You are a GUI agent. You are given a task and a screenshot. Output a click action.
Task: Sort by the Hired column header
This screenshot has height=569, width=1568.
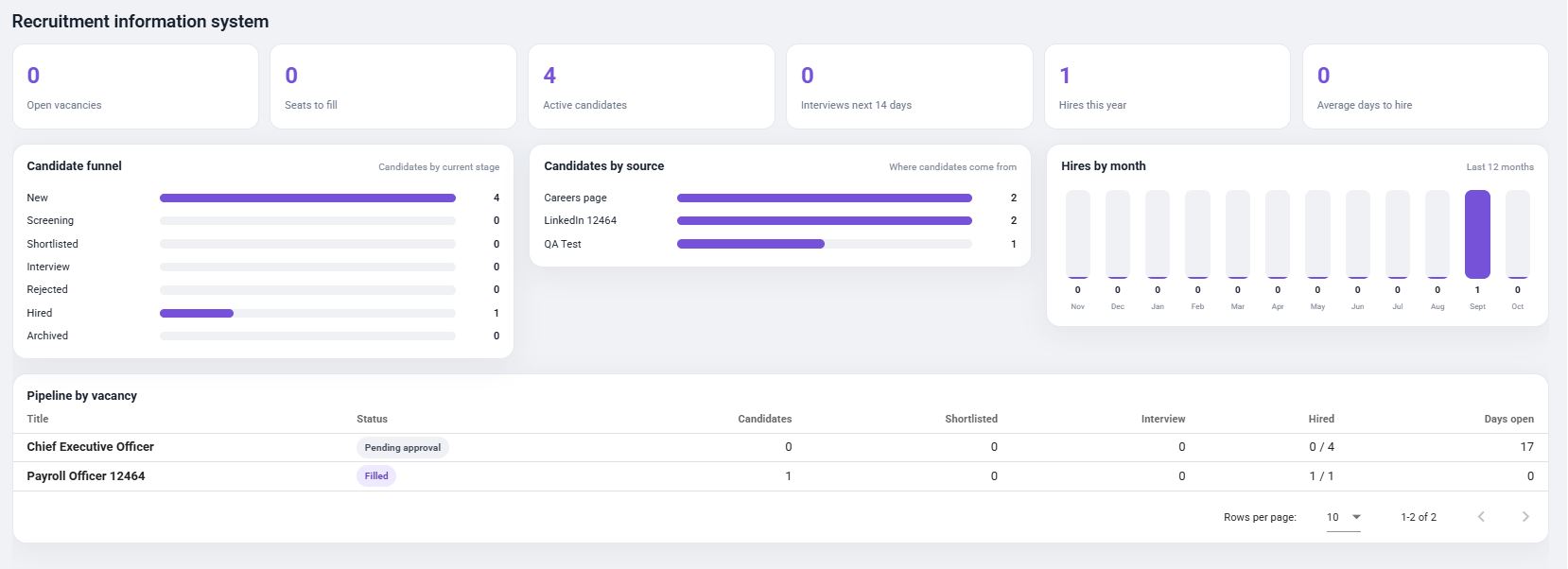point(1321,419)
